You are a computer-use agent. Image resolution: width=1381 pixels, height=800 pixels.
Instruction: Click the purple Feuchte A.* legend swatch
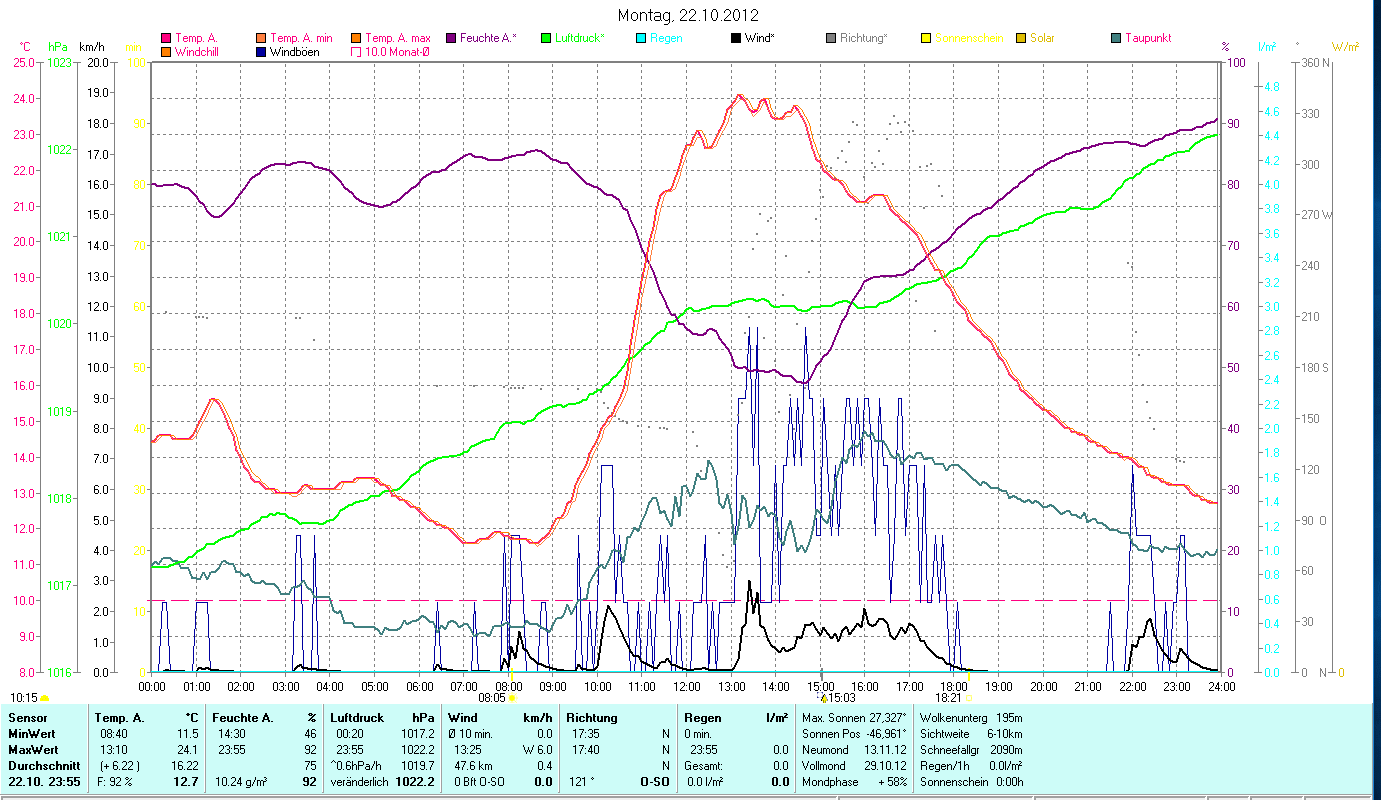click(450, 38)
